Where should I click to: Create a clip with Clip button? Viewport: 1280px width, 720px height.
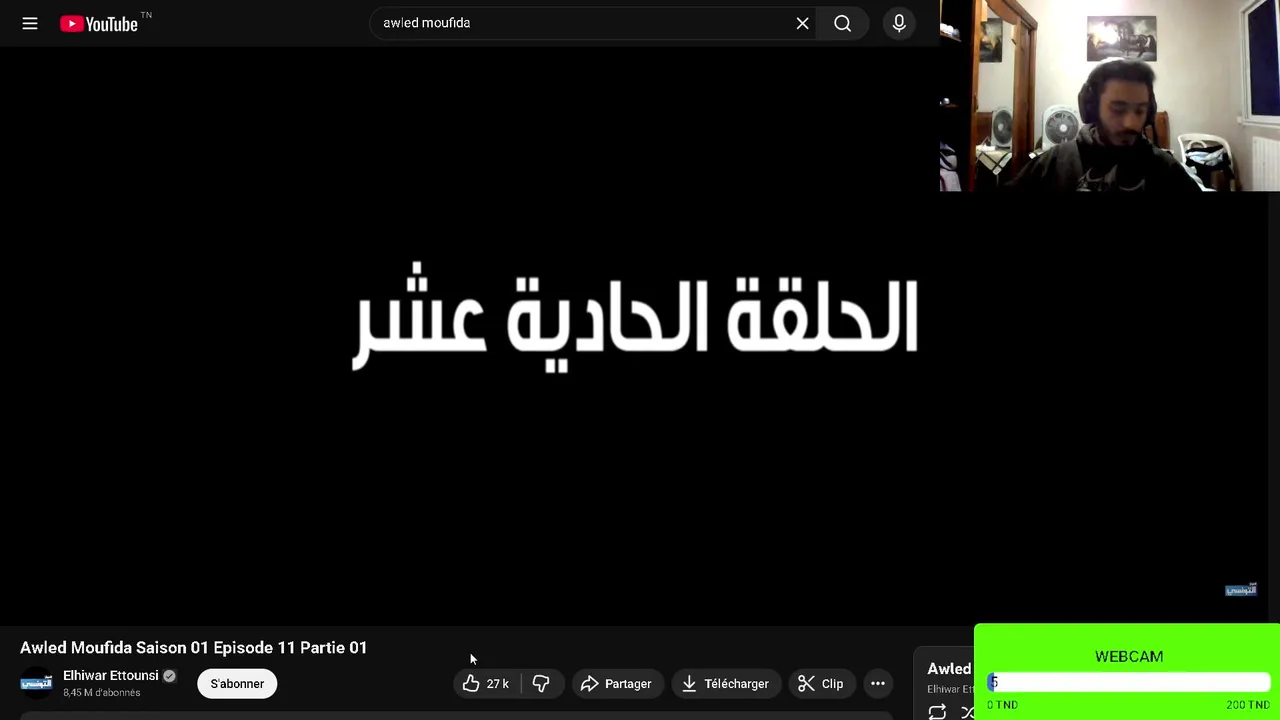click(820, 684)
